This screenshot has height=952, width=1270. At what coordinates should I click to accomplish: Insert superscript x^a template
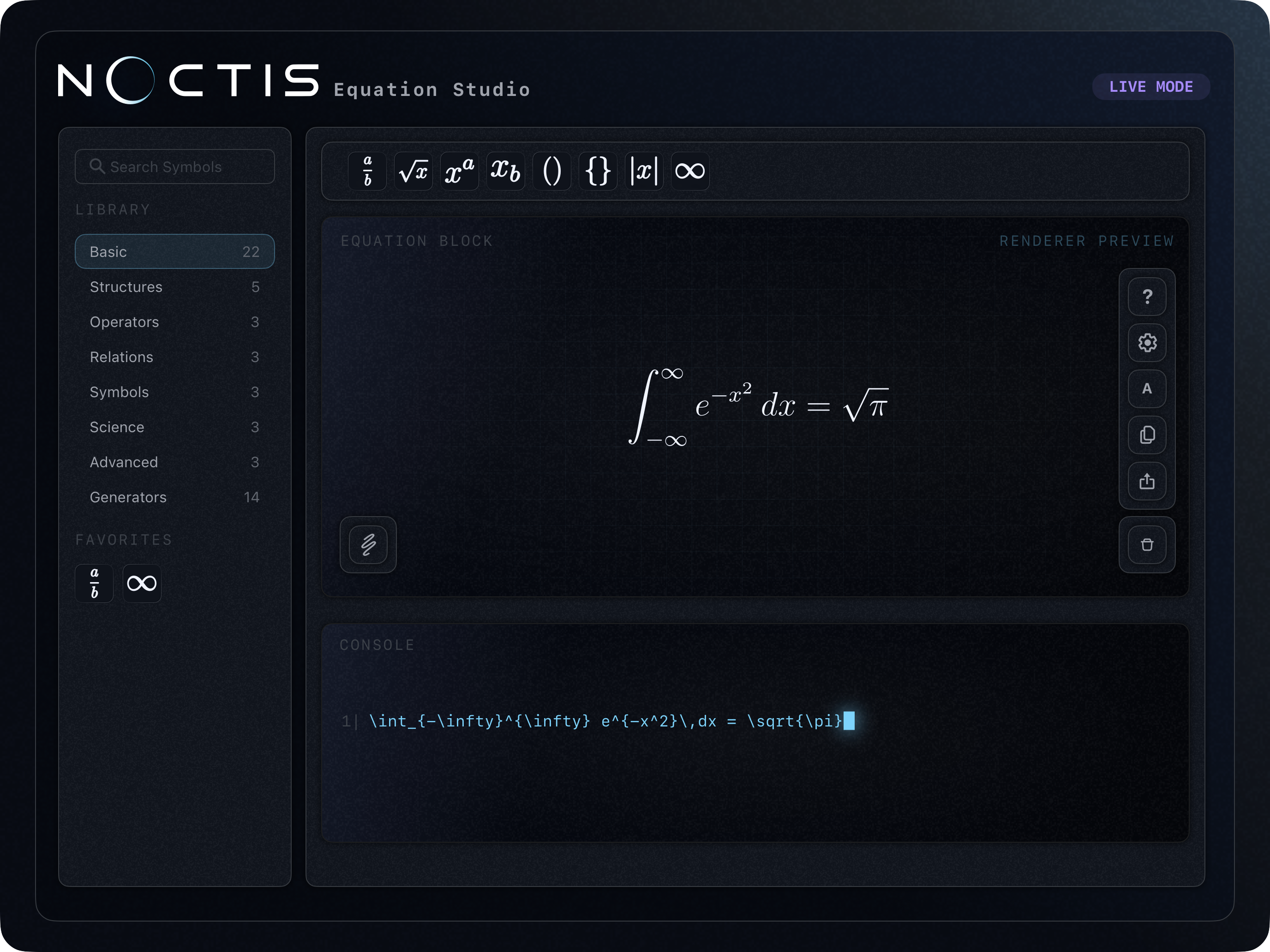459,171
